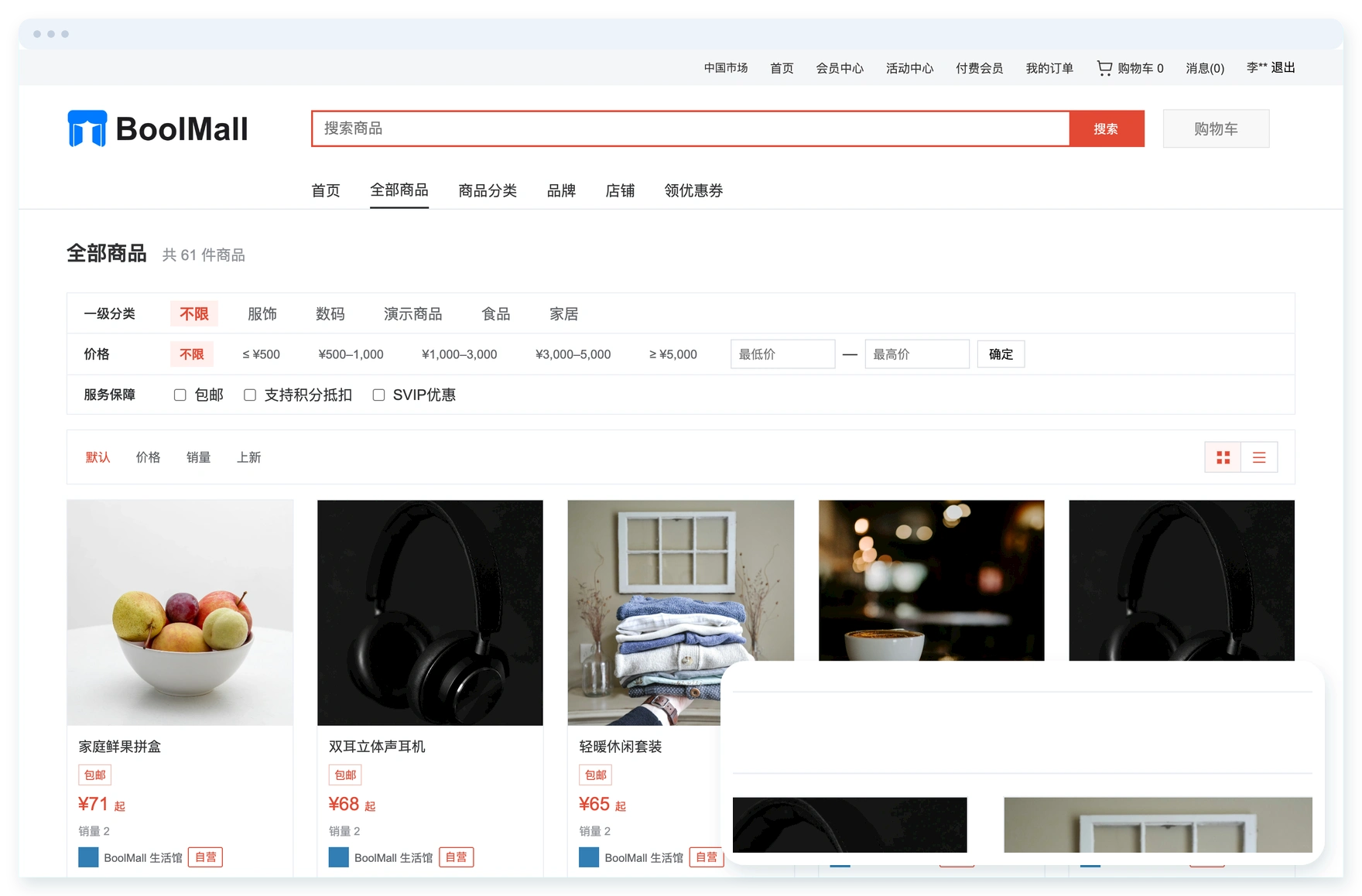
Task: Click the 包邮 tag on 双耳立体声耳机
Action: [x=345, y=775]
